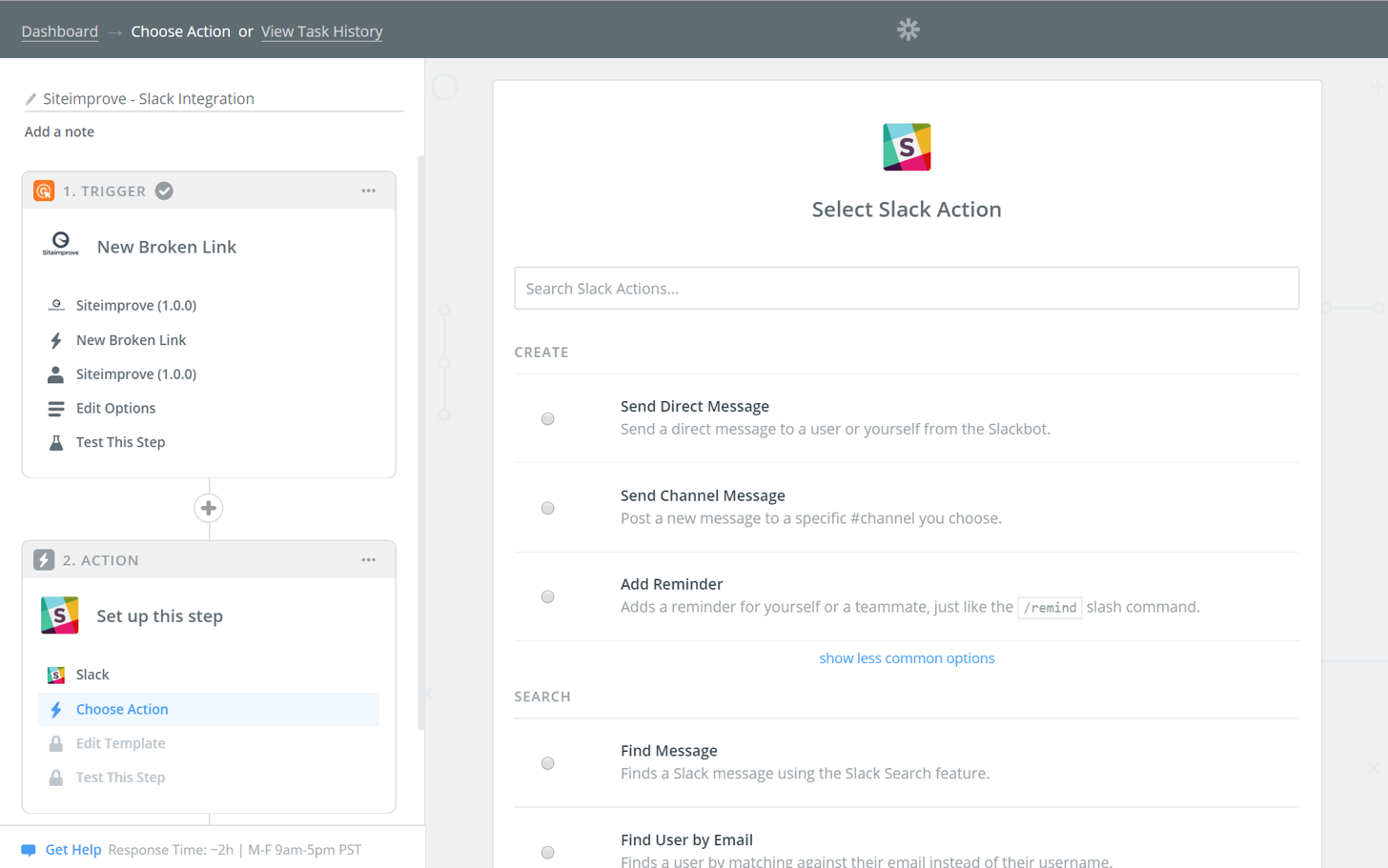Open the Action step three-dot menu
The image size is (1388, 868).
tap(369, 560)
